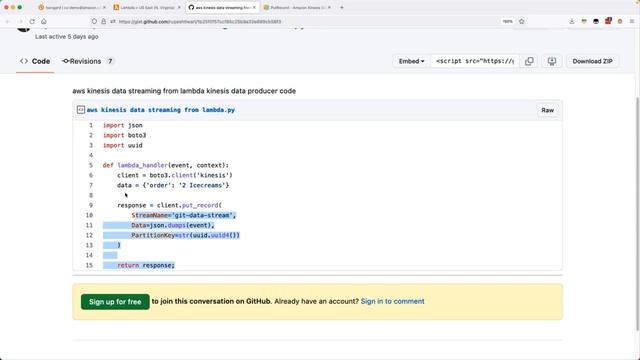Image resolution: width=640 pixels, height=360 pixels.
Task: Open a new browser tab
Action: pos(342,7)
